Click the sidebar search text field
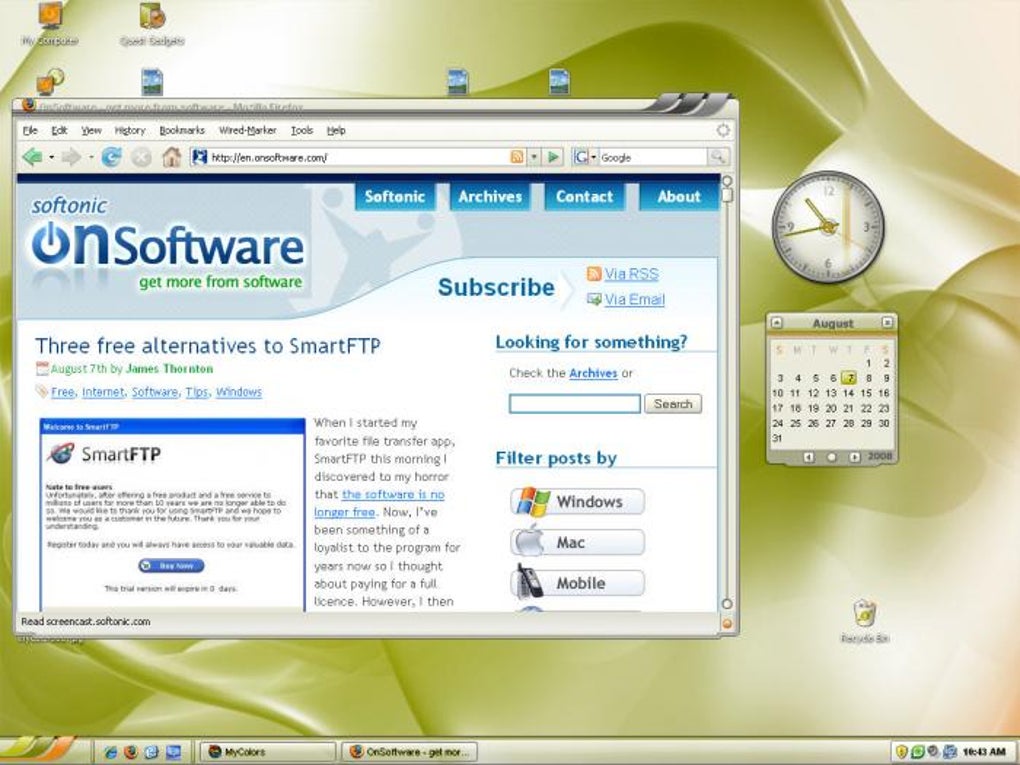 [x=575, y=403]
